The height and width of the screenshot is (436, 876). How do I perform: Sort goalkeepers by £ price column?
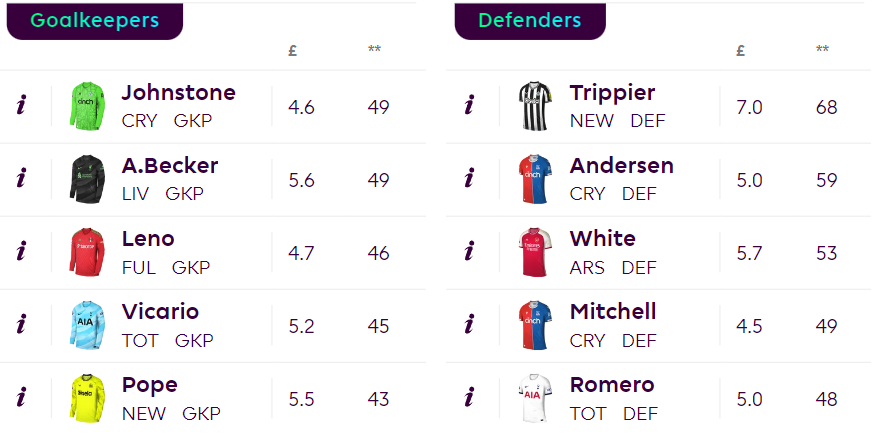coord(293,51)
